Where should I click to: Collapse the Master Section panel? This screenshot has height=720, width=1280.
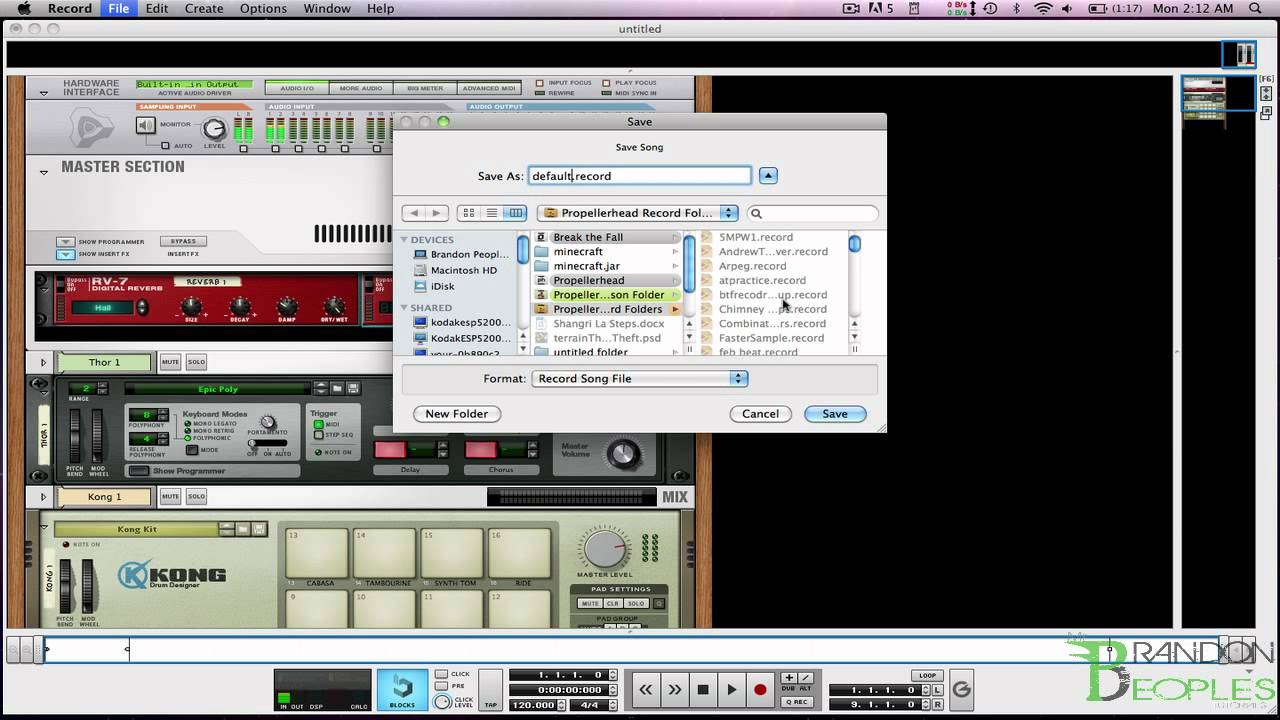[x=43, y=172]
